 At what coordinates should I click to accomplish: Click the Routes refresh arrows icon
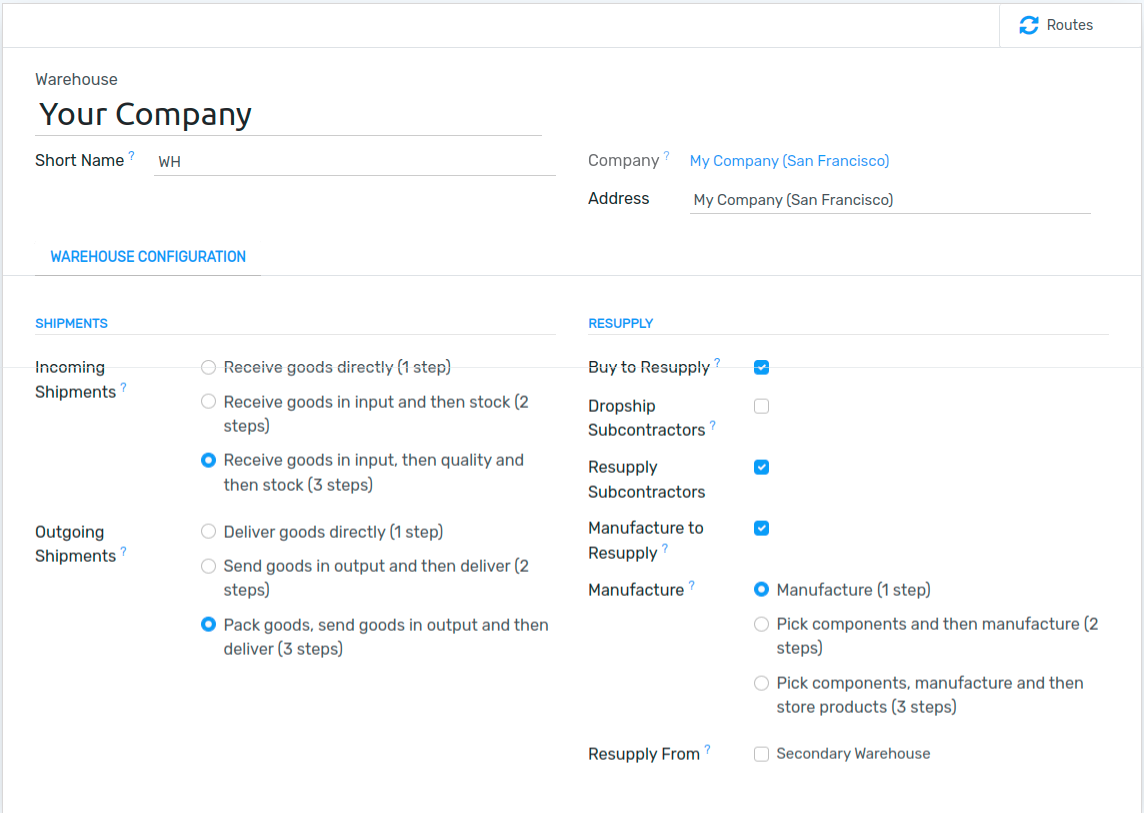(x=1029, y=26)
